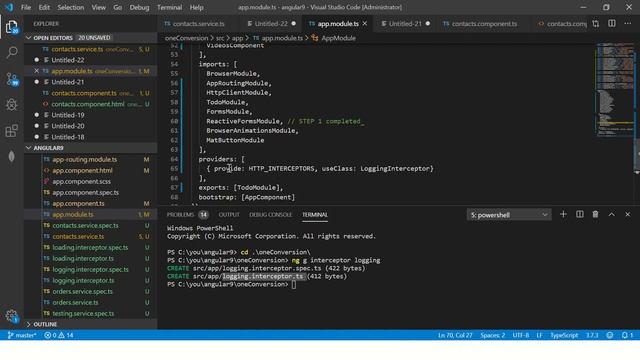Open the Help menu
The width and height of the screenshot is (640, 360).
196,7
